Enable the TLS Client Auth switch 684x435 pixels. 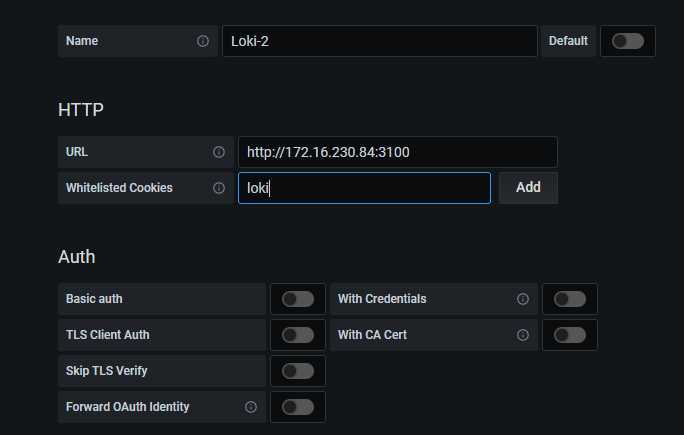coord(298,335)
